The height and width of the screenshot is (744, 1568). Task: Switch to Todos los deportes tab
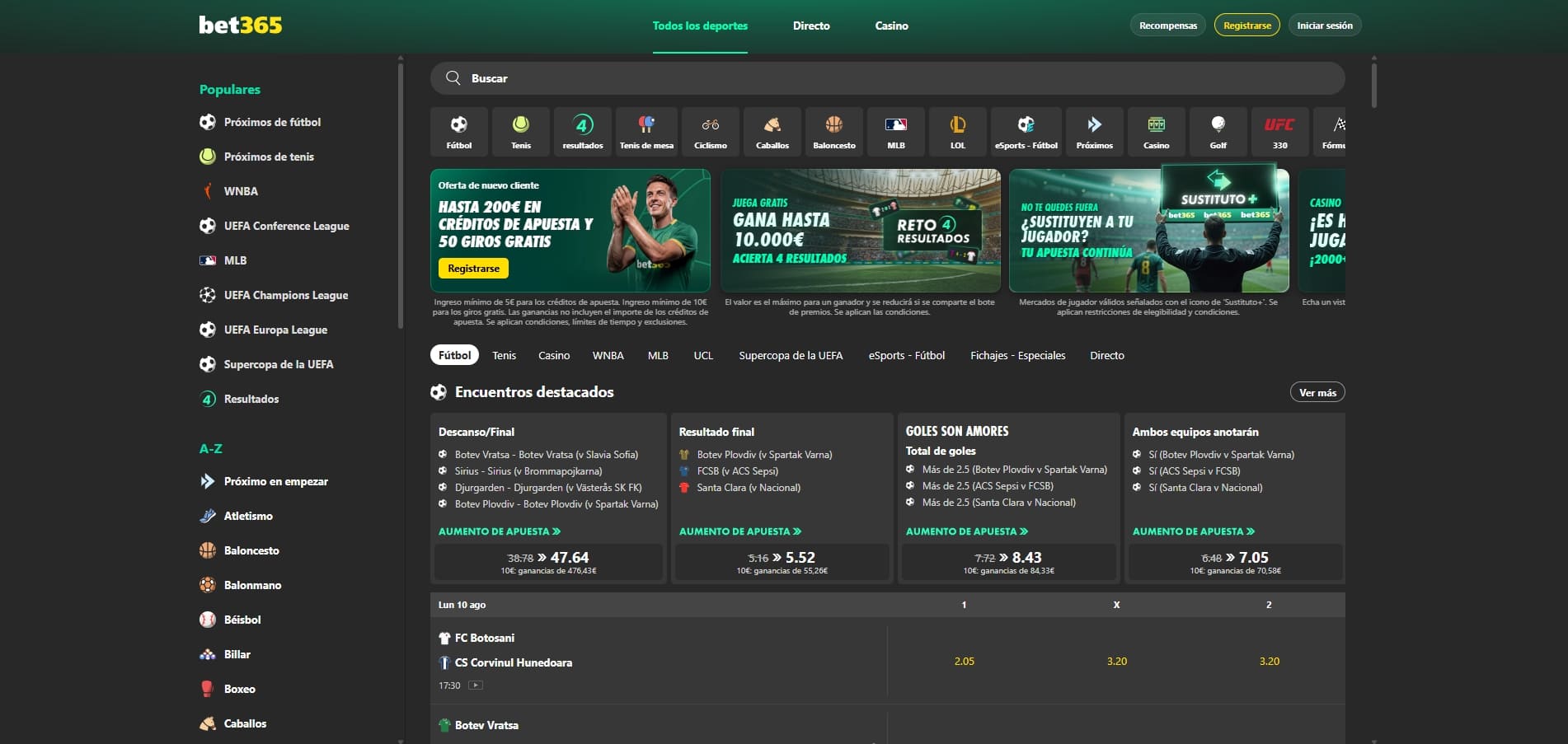point(700,26)
